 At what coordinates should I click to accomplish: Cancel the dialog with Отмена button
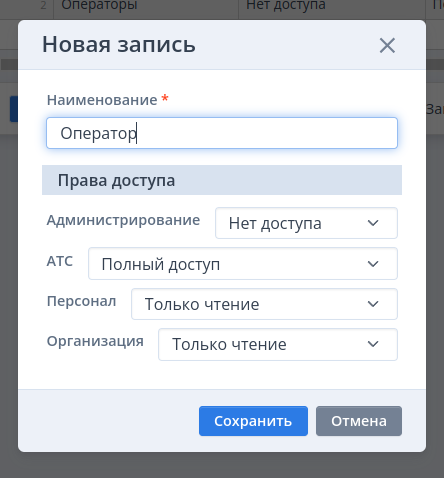359,421
